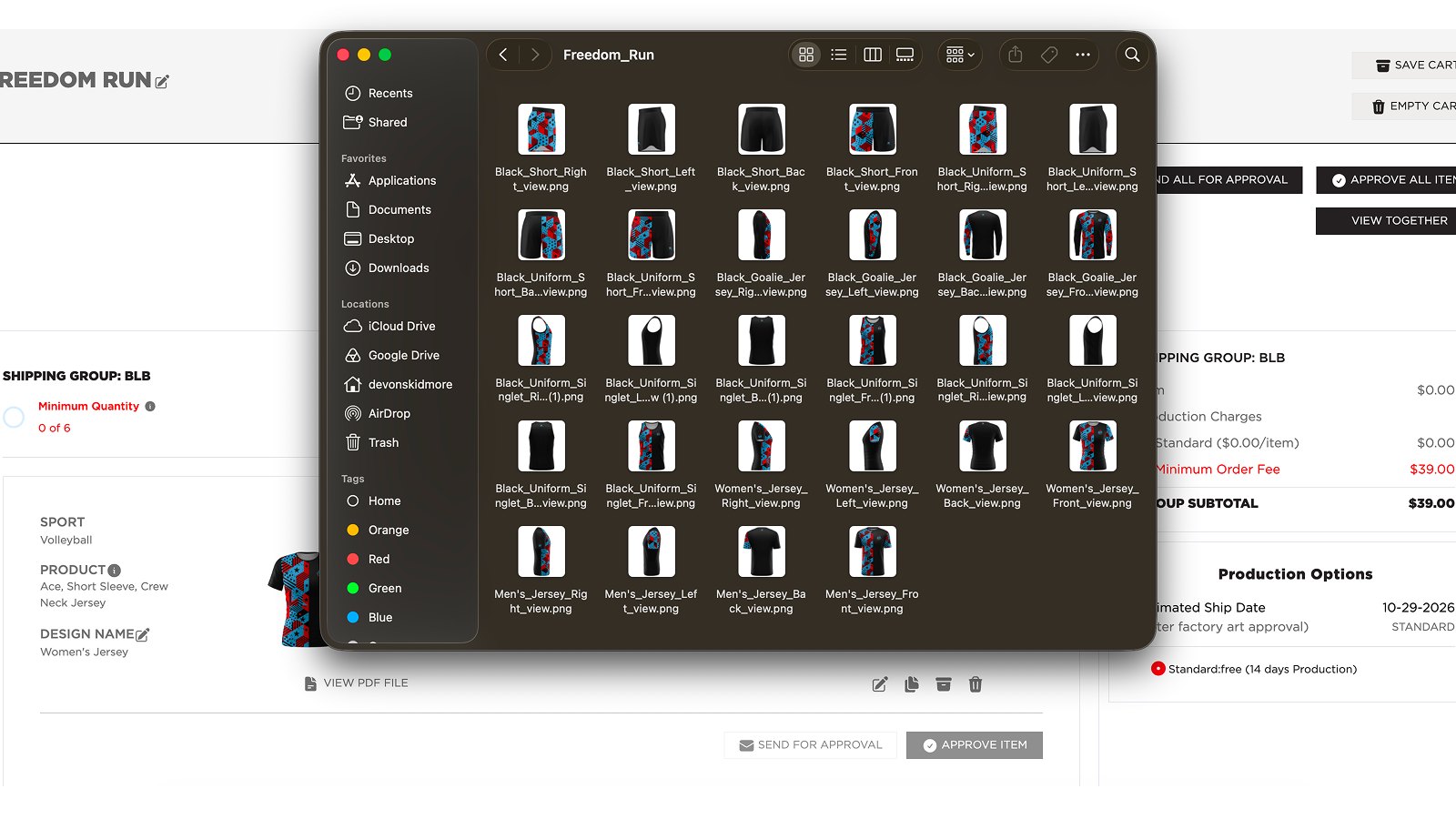Viewport: 1456px width, 819px height.
Task: Switch Finder to gallery view
Action: pos(905,55)
